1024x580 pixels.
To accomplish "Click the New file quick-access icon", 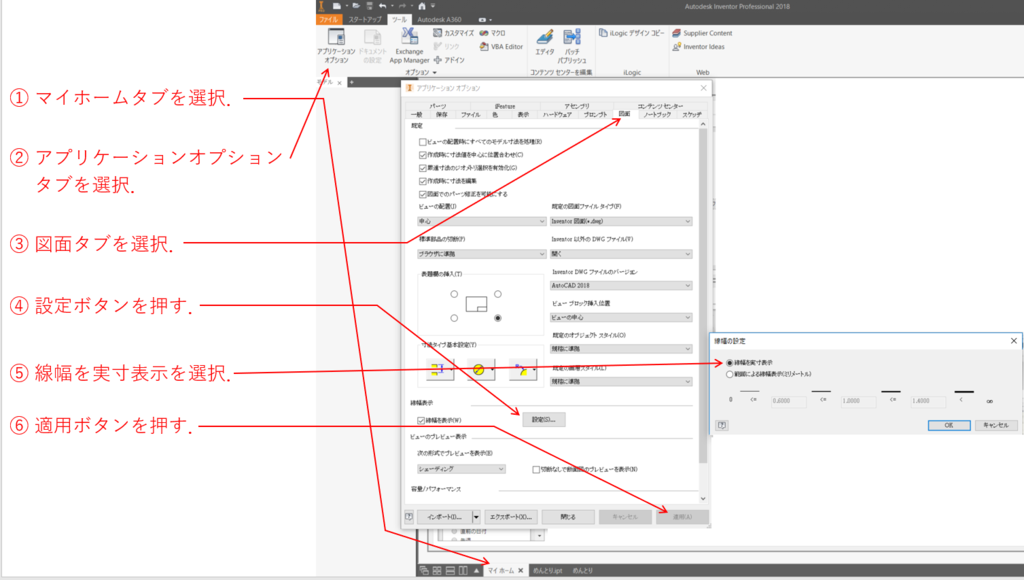I will [x=337, y=6].
